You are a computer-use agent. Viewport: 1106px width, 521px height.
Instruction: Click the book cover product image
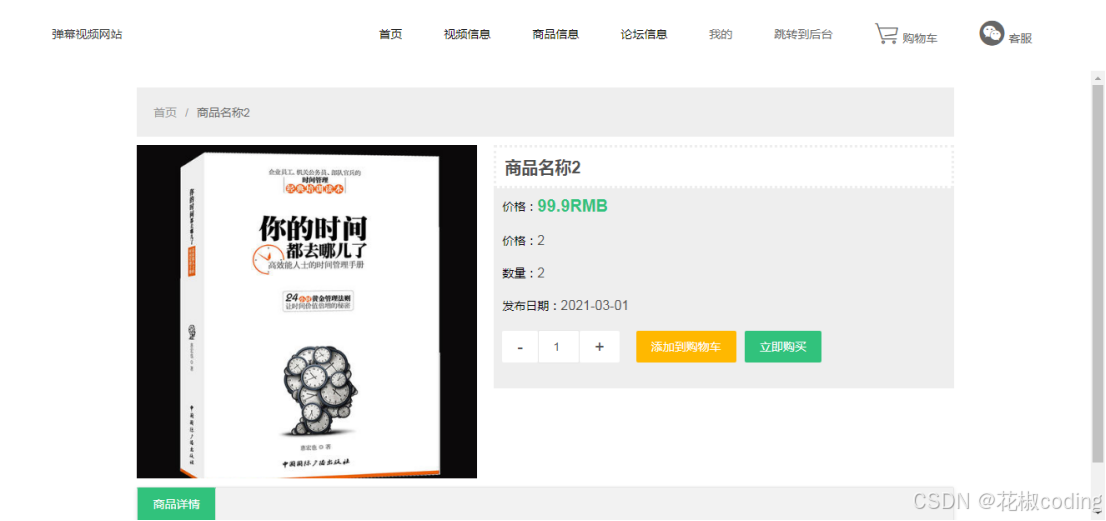coord(307,312)
